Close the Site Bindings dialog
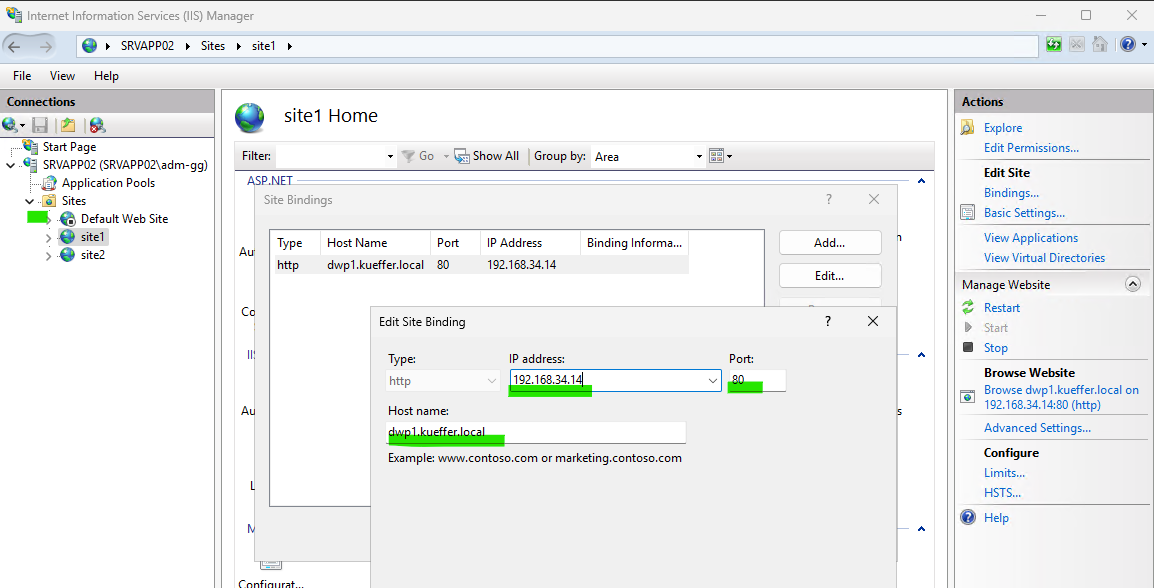 pos(874,199)
